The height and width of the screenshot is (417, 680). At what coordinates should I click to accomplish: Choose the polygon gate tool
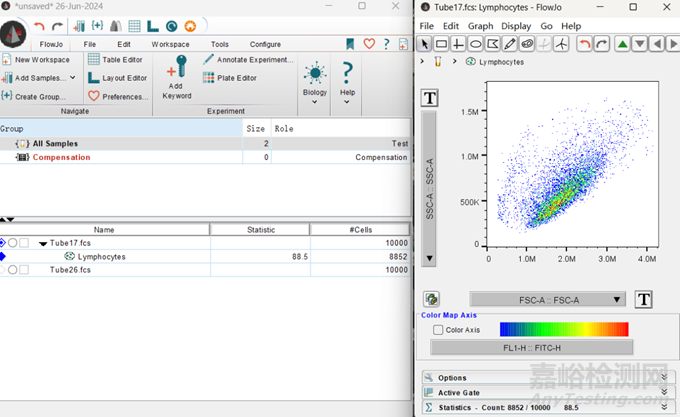click(493, 44)
